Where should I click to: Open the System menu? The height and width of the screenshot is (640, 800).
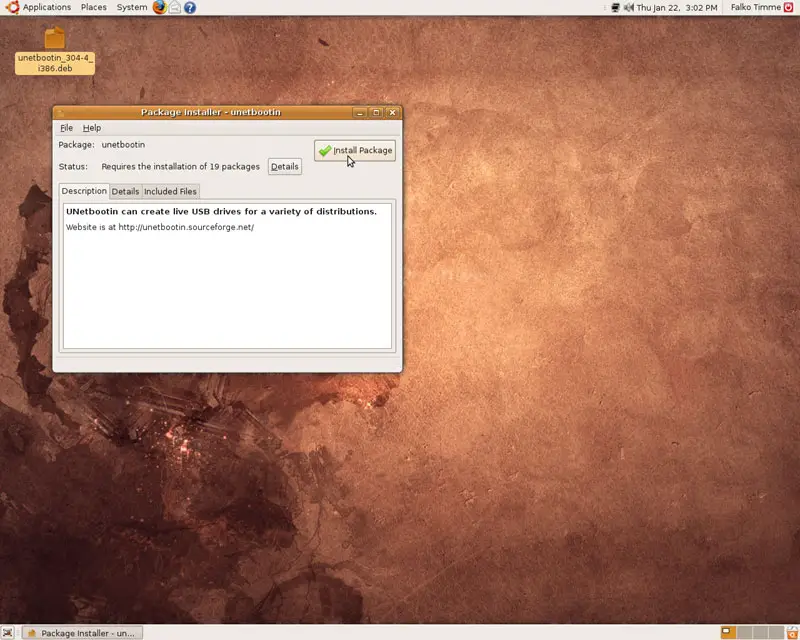132,7
